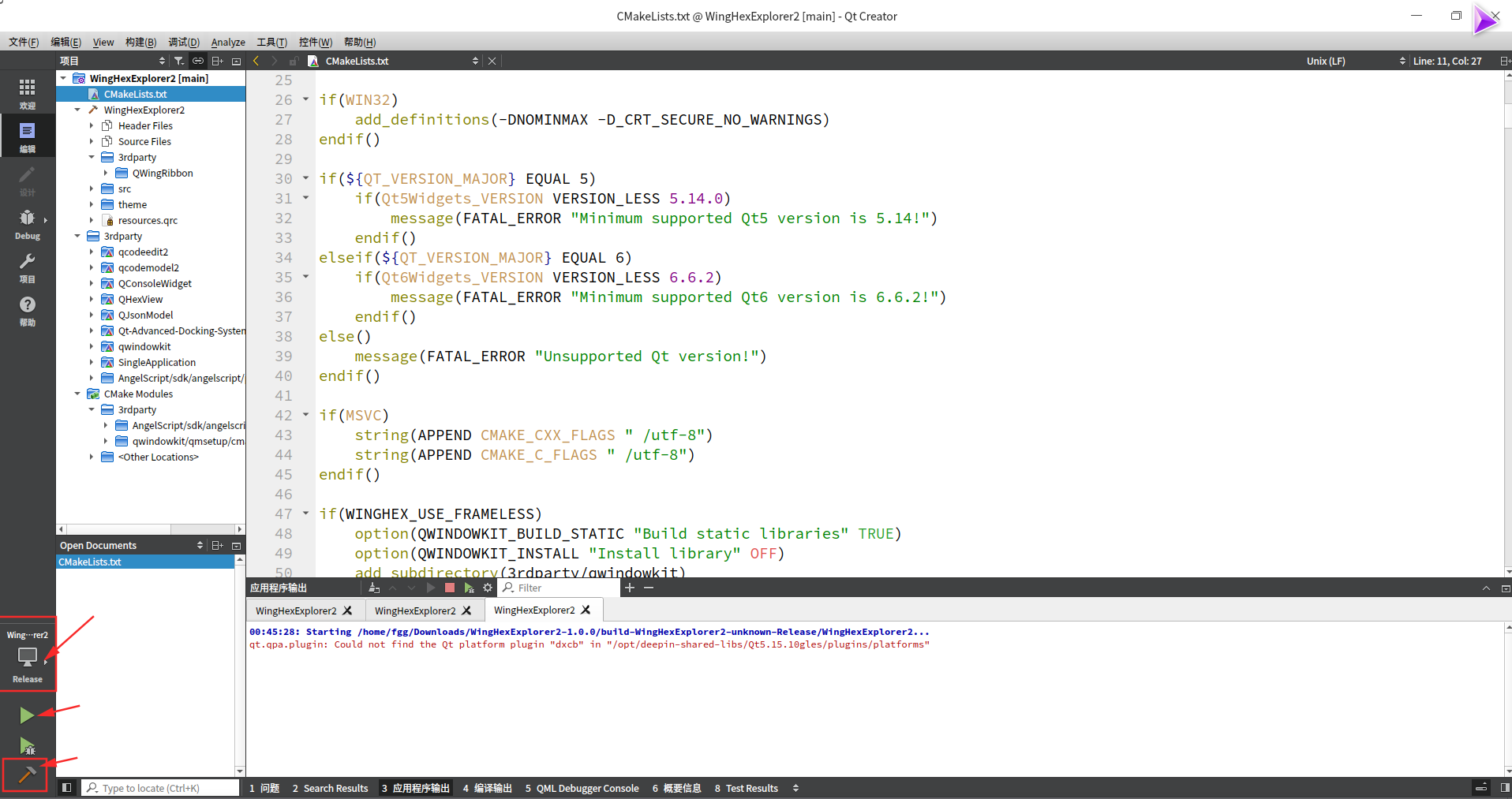Viewport: 1512px width, 799px height.
Task: Attach debugger to running application
Action: coord(469,588)
